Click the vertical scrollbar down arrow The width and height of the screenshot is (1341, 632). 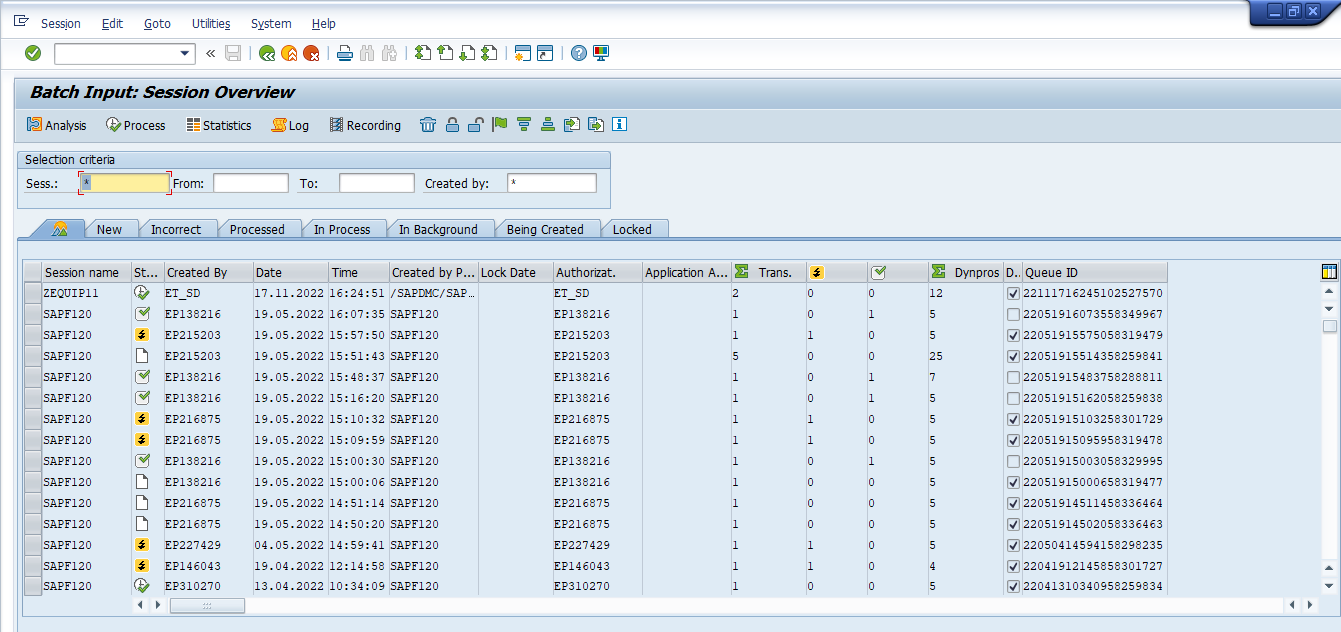(x=1329, y=586)
